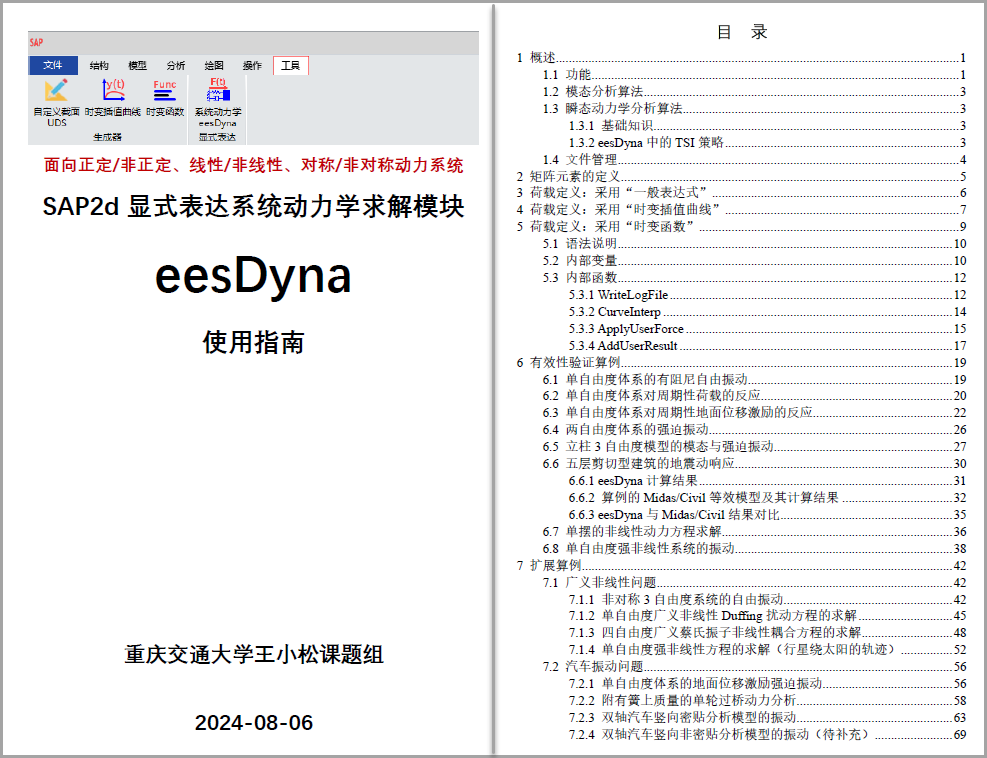The width and height of the screenshot is (987, 758).
Task: Click line "7.1.2 单自由度广义非线性 Duffing 扰动方程的求解"
Action: [x=768, y=615]
